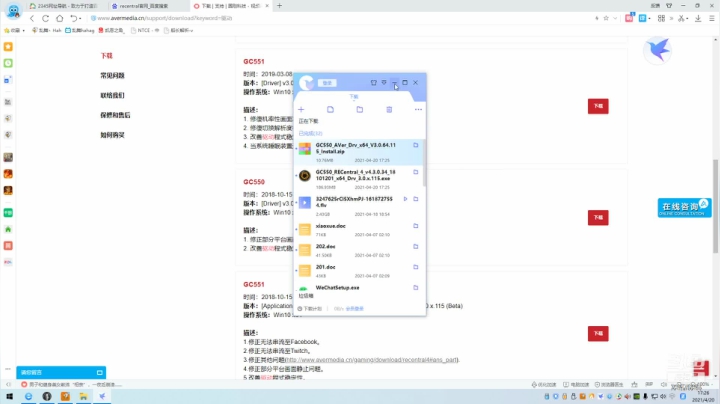The image size is (720, 404).
Task: Select 联络我们 in the left page menu
Action: [112, 95]
